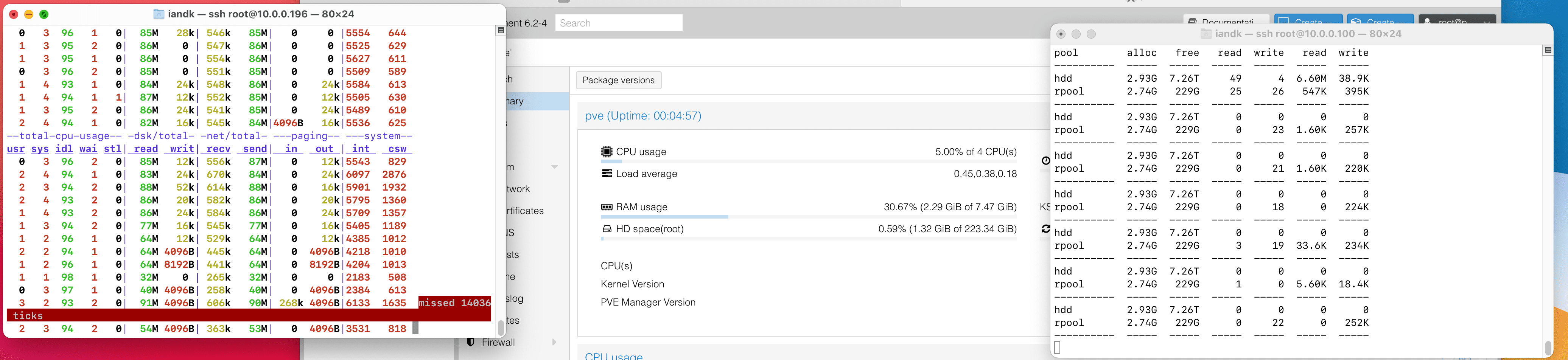Screen dimensions: 1568x360
Task: Click the Package versions button
Action: [x=618, y=80]
